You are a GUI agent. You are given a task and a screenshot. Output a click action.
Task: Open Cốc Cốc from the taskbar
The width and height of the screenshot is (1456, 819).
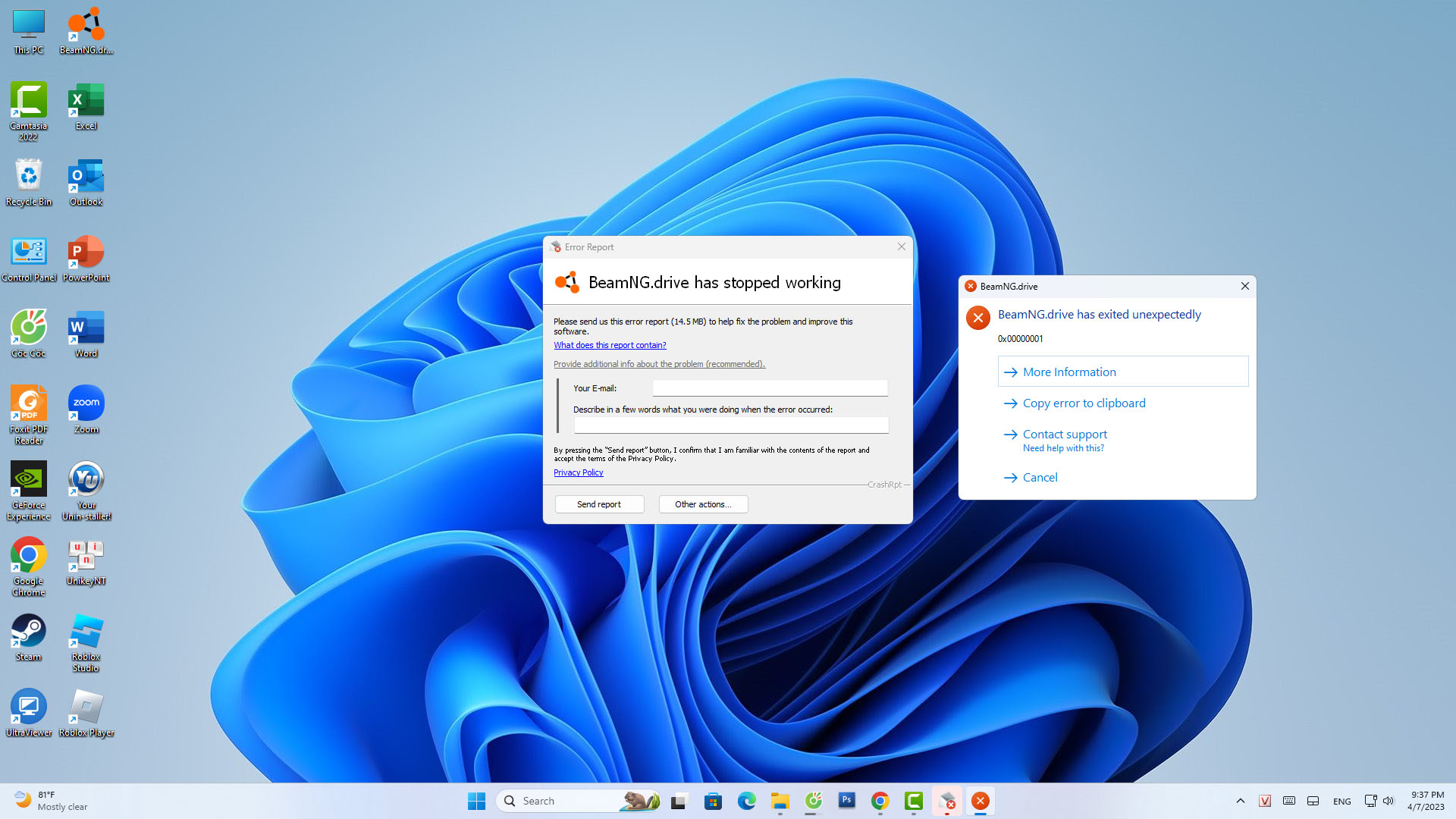pyautogui.click(x=814, y=801)
